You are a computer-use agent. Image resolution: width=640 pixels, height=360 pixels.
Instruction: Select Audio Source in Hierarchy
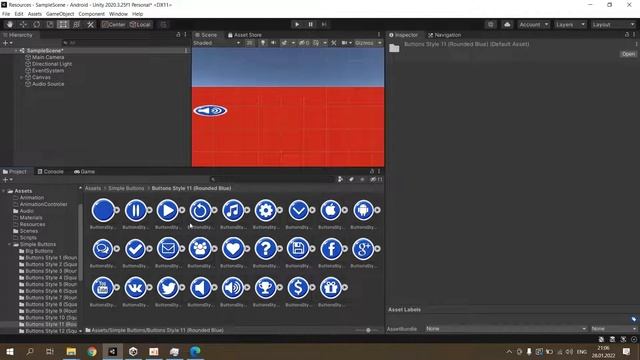pyautogui.click(x=48, y=84)
